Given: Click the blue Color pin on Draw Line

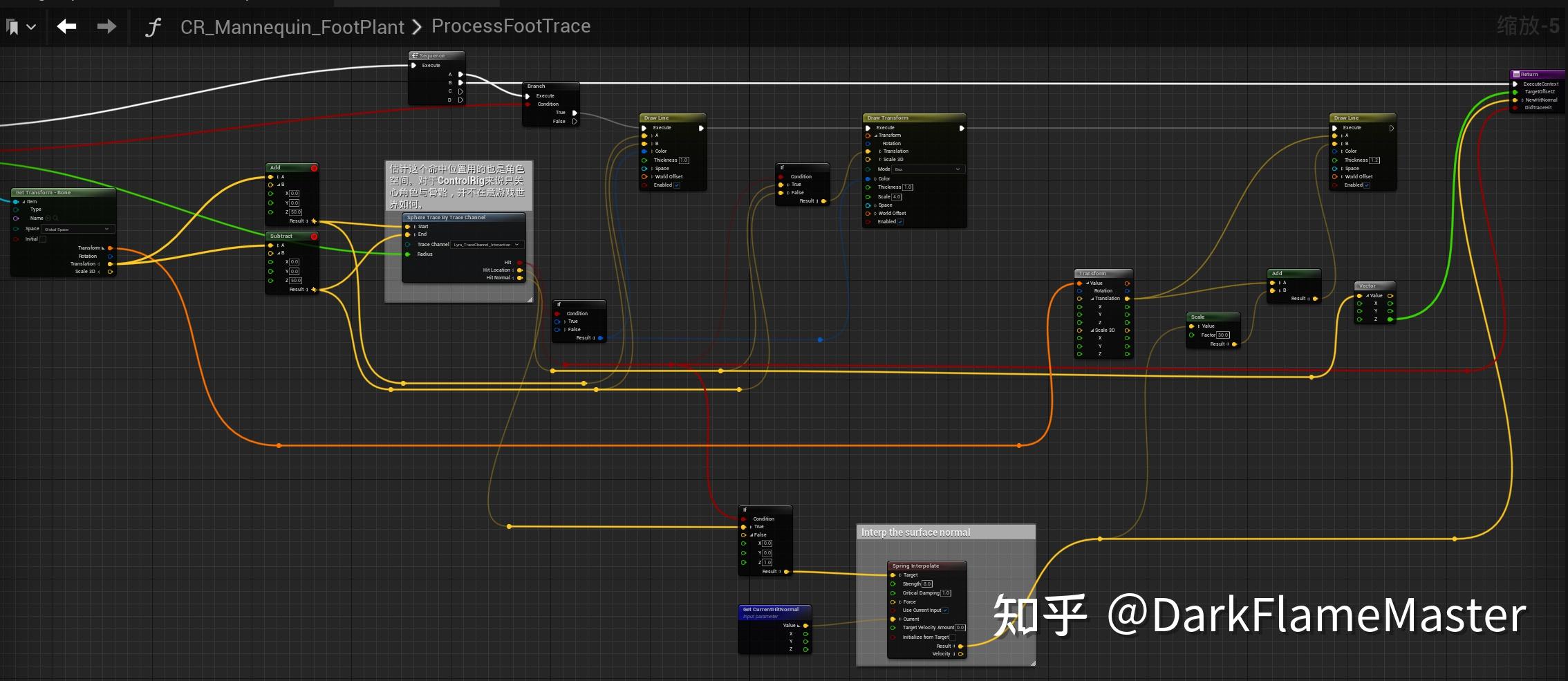Looking at the screenshot, I should (x=644, y=151).
